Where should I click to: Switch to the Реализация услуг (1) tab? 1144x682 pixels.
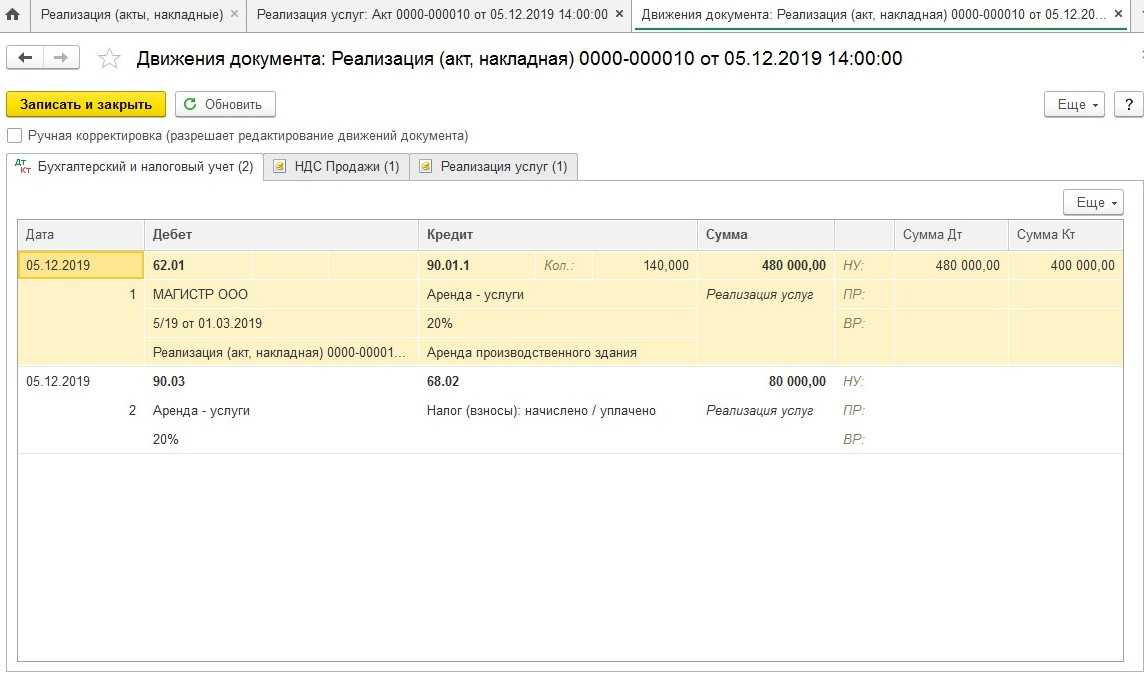(494, 167)
